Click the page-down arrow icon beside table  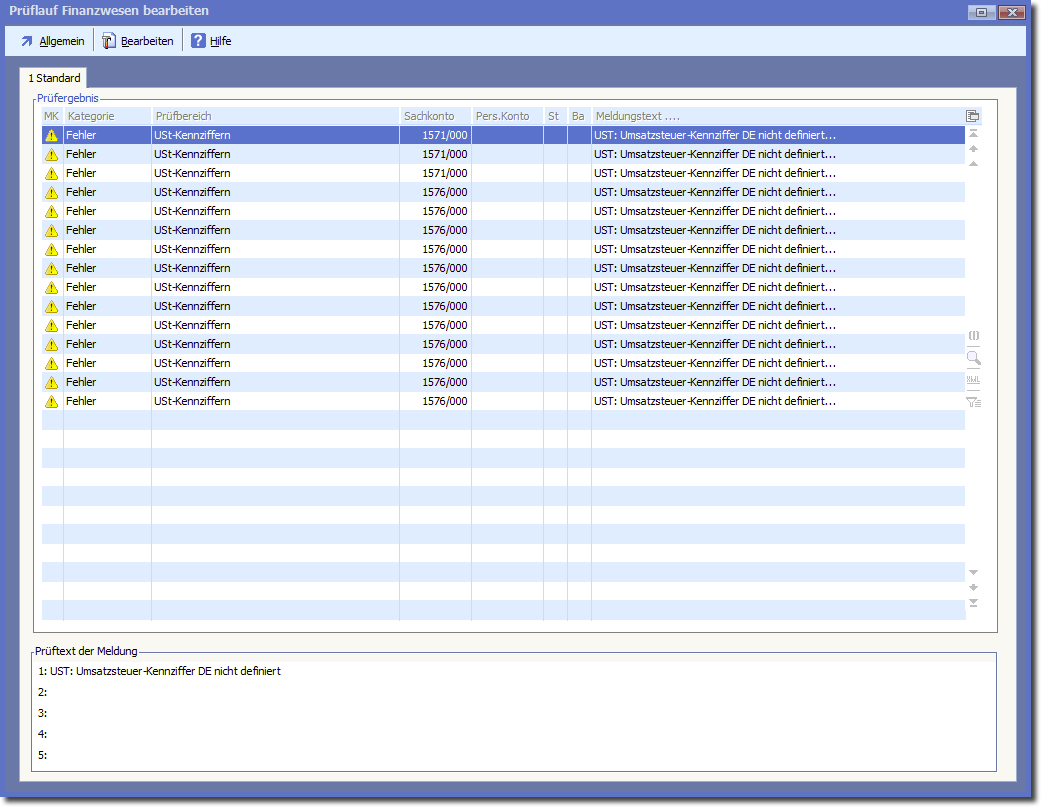pyautogui.click(x=973, y=587)
